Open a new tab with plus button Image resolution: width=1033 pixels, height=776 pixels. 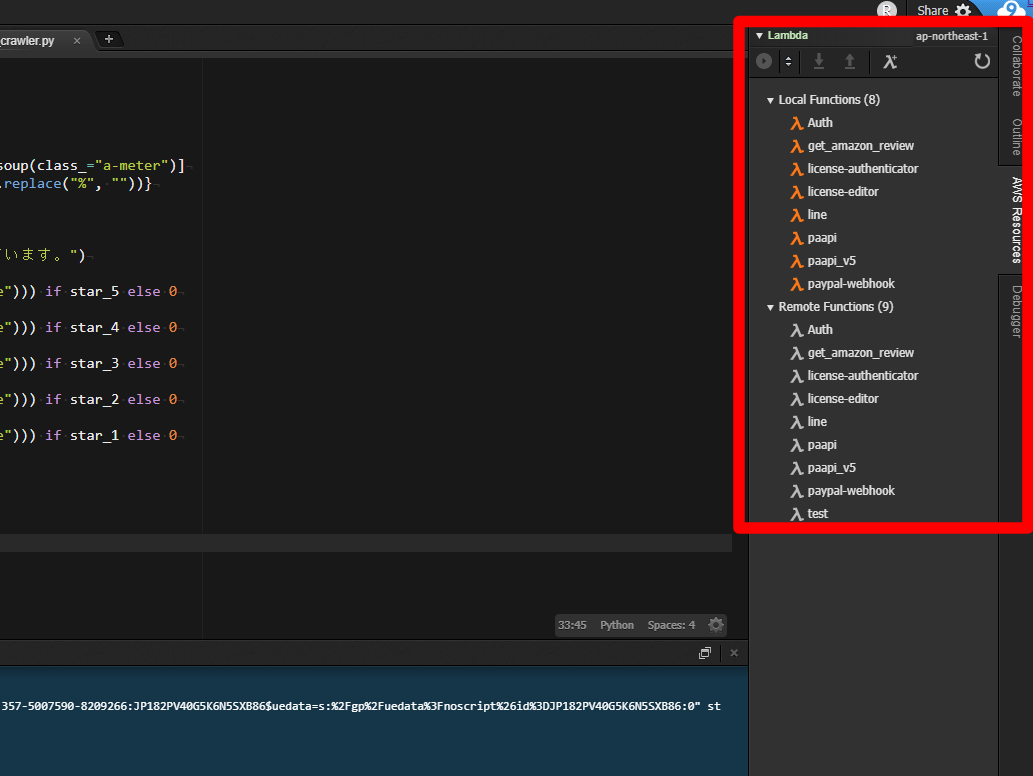109,40
